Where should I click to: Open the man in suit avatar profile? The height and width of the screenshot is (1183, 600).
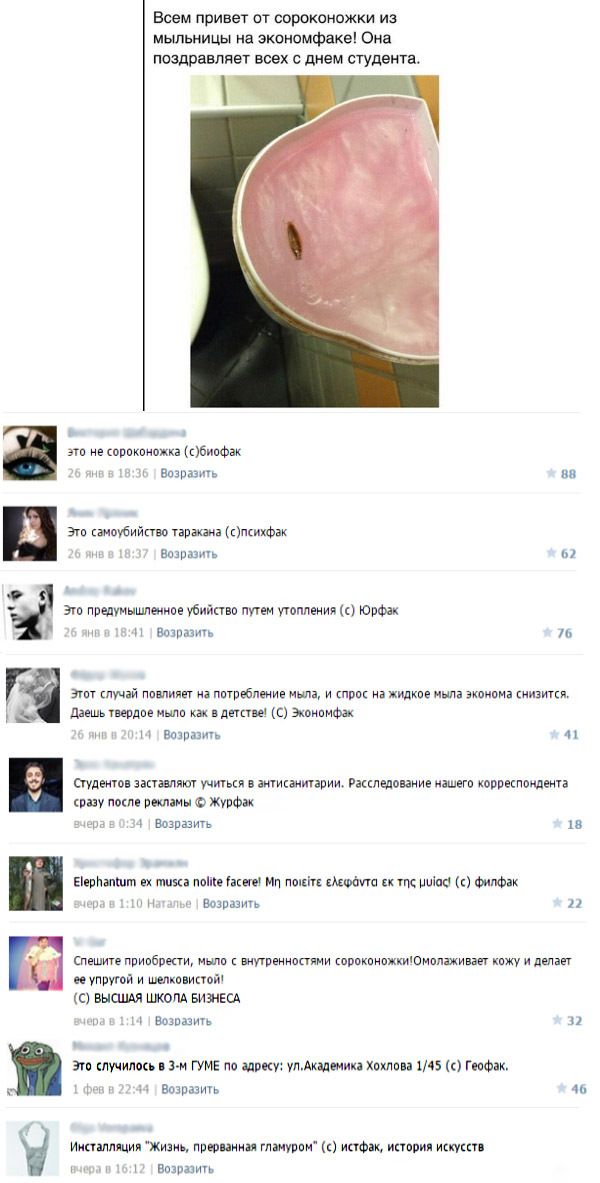[x=35, y=785]
